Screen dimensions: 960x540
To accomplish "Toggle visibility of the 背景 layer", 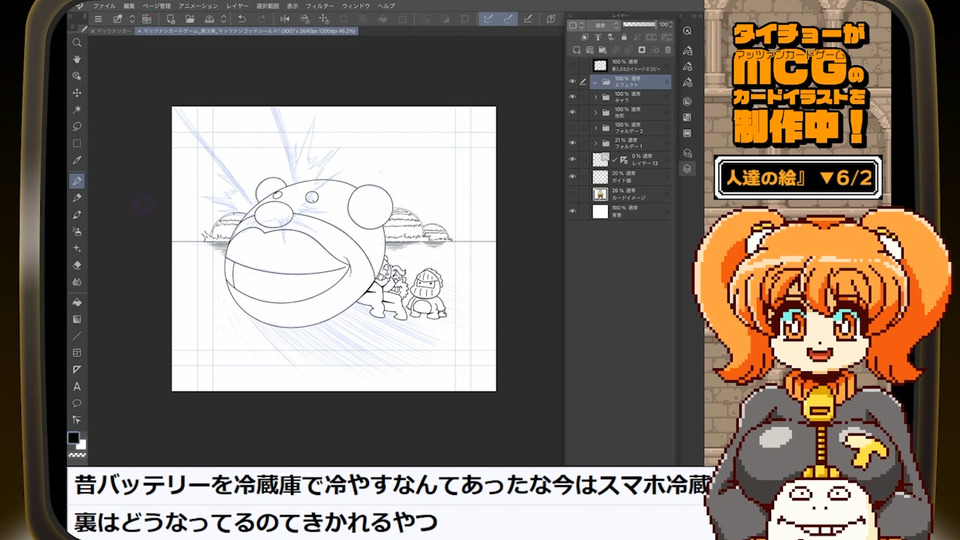I will click(x=572, y=211).
